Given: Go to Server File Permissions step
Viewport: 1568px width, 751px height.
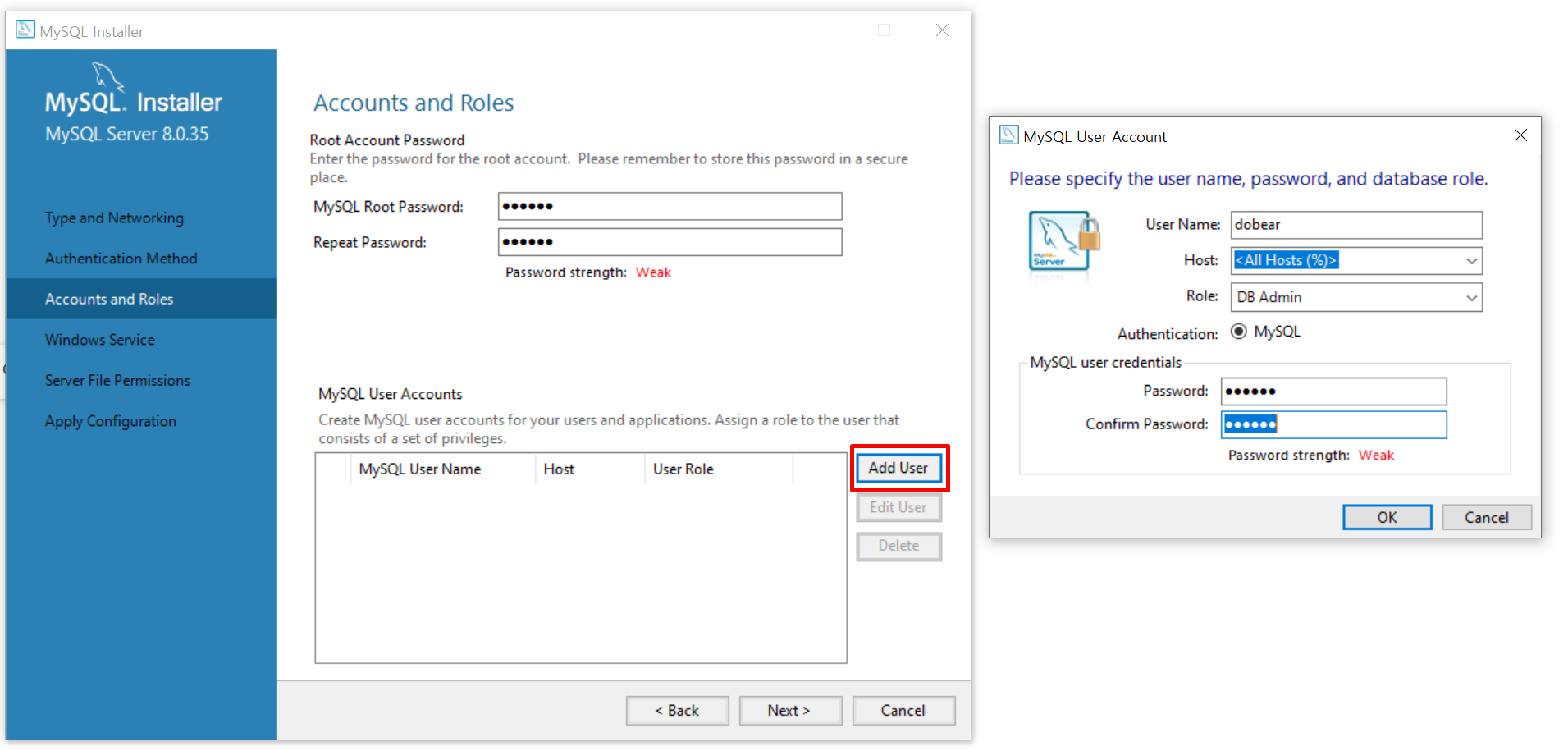Looking at the screenshot, I should pyautogui.click(x=117, y=380).
